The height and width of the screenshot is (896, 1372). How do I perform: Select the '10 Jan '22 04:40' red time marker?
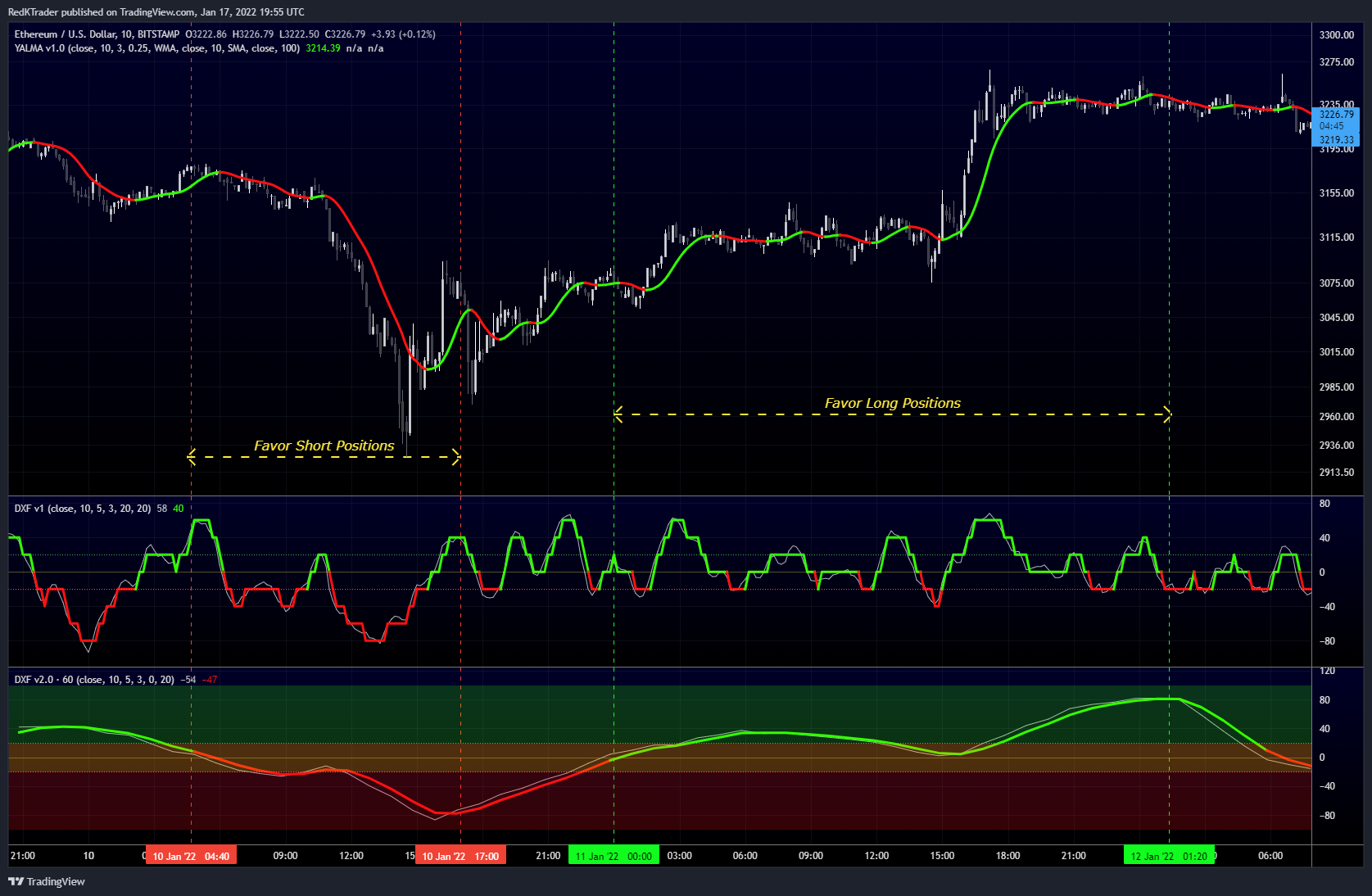[191, 856]
